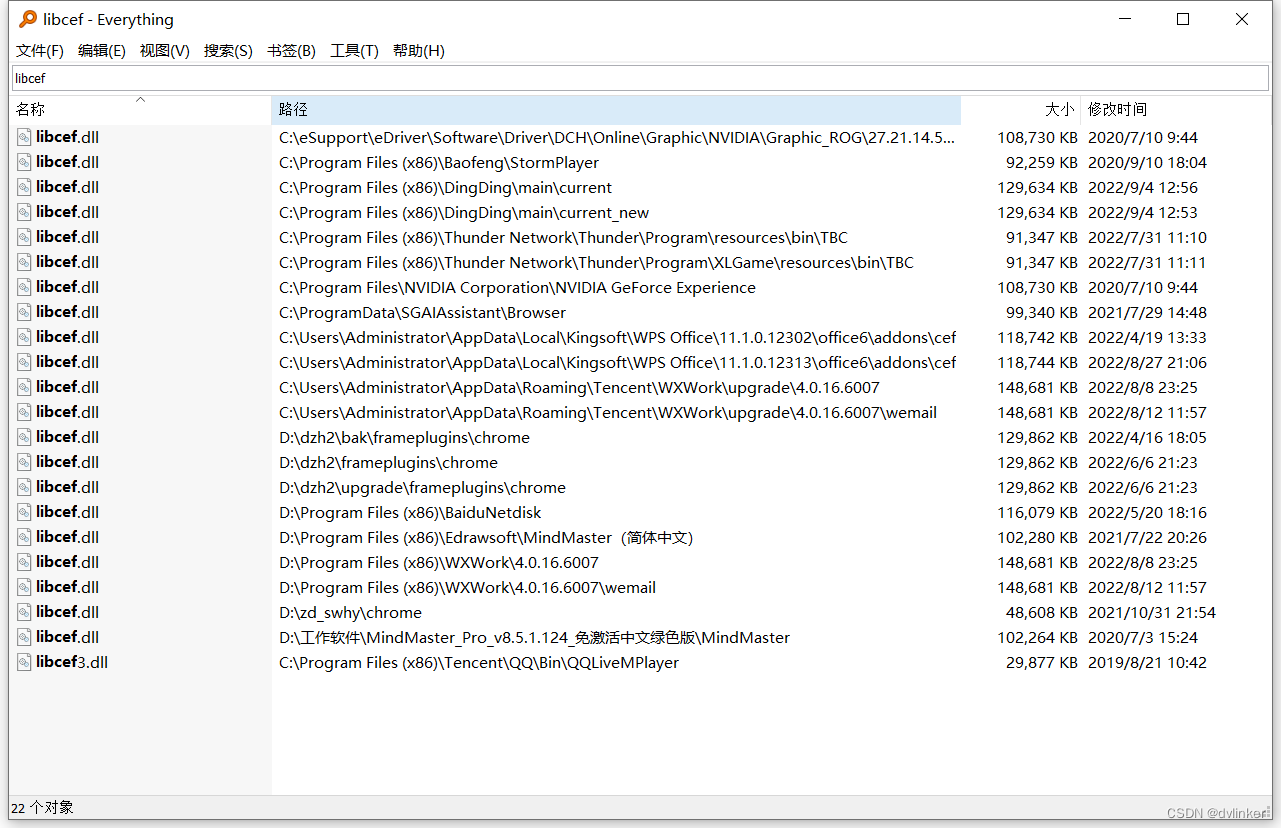This screenshot has width=1281, height=828.
Task: Click path D:\Program Files (x86)\WXWork\4.0.16.6007\wemail
Action: point(467,587)
